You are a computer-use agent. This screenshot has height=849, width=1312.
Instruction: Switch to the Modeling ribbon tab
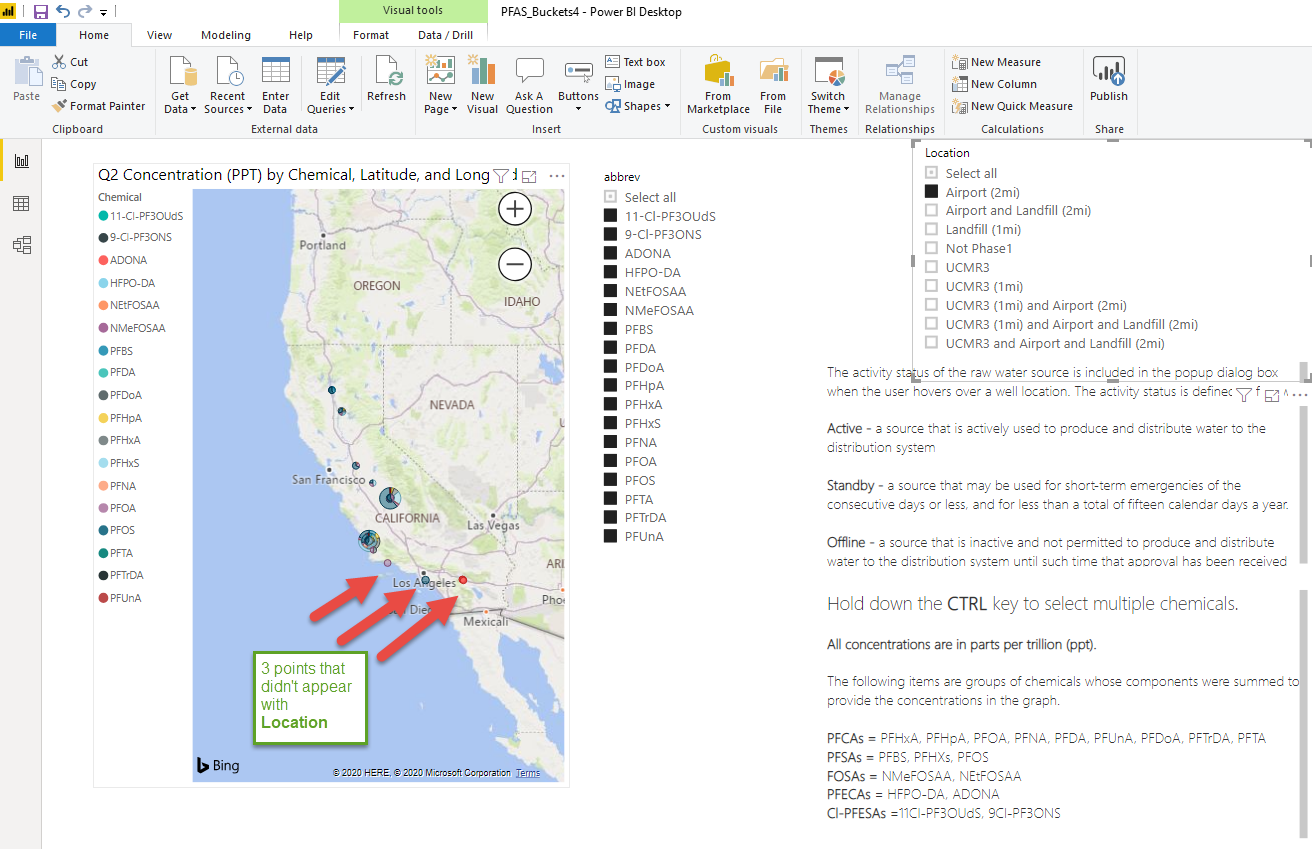click(x=226, y=35)
